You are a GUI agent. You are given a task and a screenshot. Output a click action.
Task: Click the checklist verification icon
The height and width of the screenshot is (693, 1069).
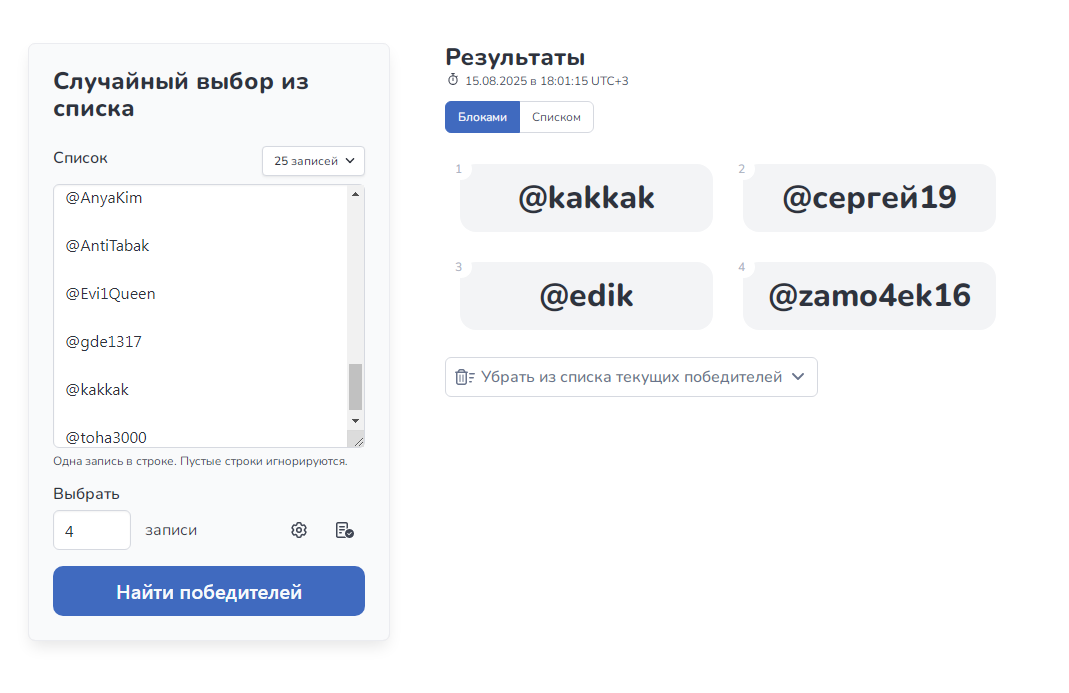tap(344, 530)
